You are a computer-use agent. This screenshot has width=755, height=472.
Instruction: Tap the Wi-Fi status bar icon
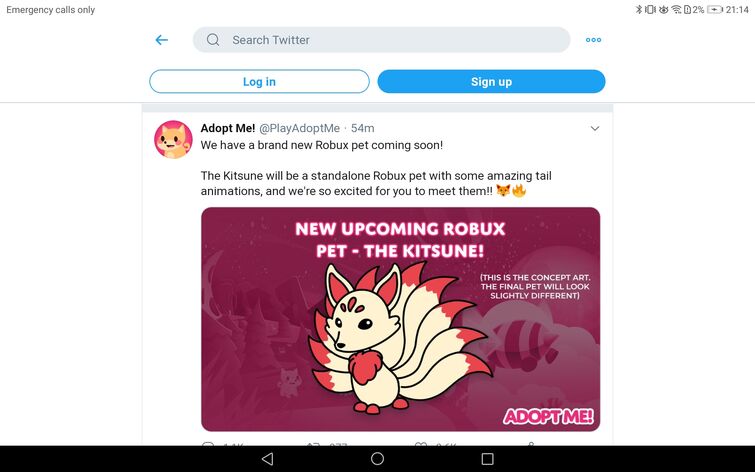[676, 10]
